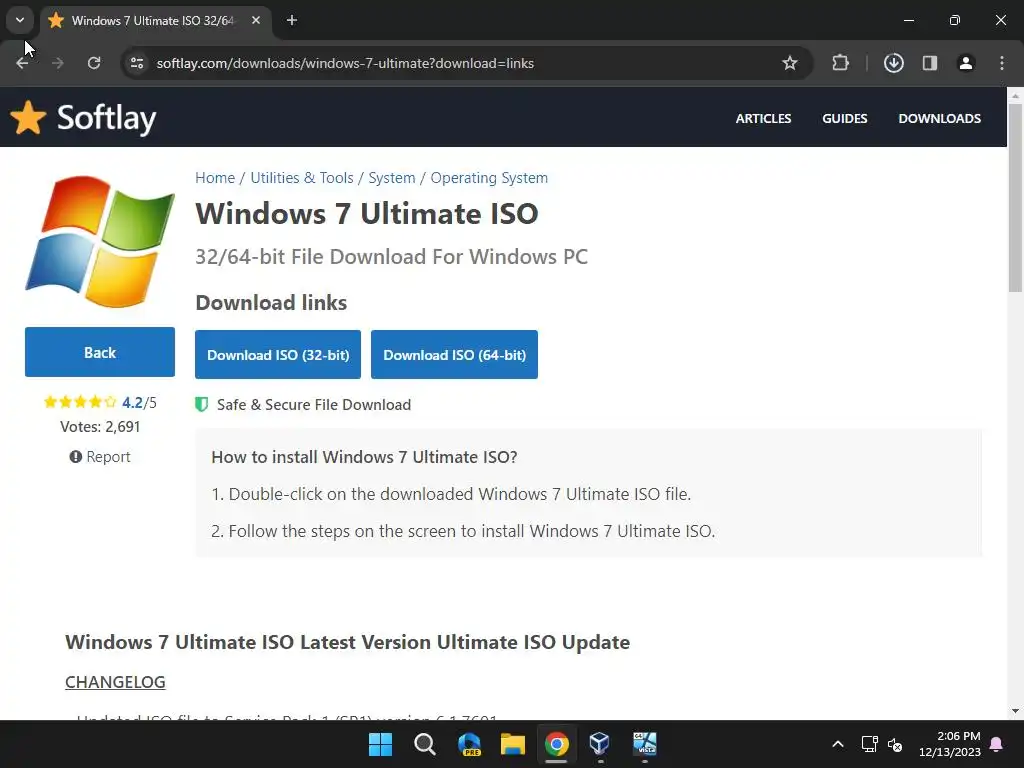This screenshot has height=768, width=1024.
Task: Open Utilities & Tools breadcrumb link
Action: pyautogui.click(x=302, y=178)
